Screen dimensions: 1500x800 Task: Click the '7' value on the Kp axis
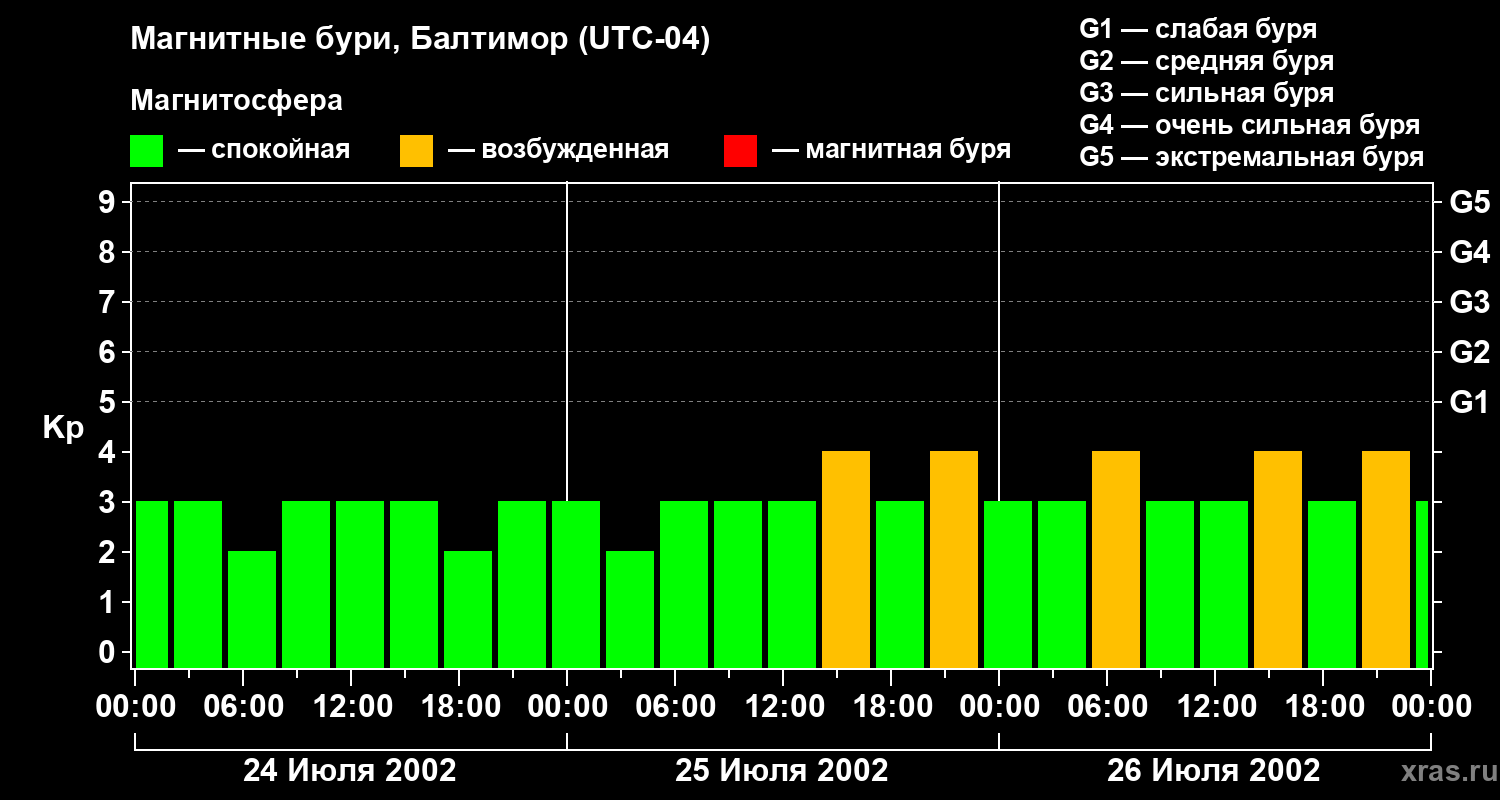[109, 302]
